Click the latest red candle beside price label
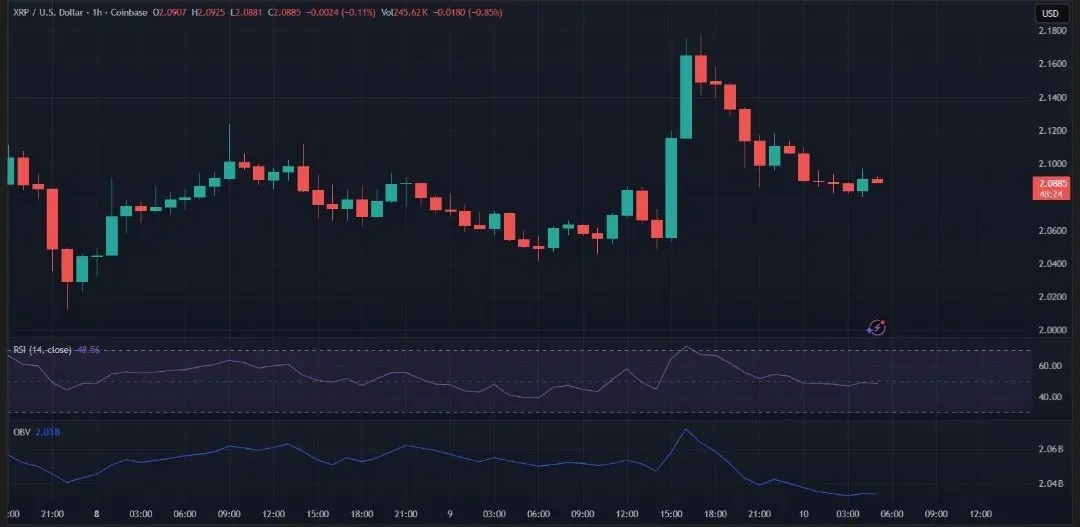Image resolution: width=1080 pixels, height=527 pixels. coord(877,181)
